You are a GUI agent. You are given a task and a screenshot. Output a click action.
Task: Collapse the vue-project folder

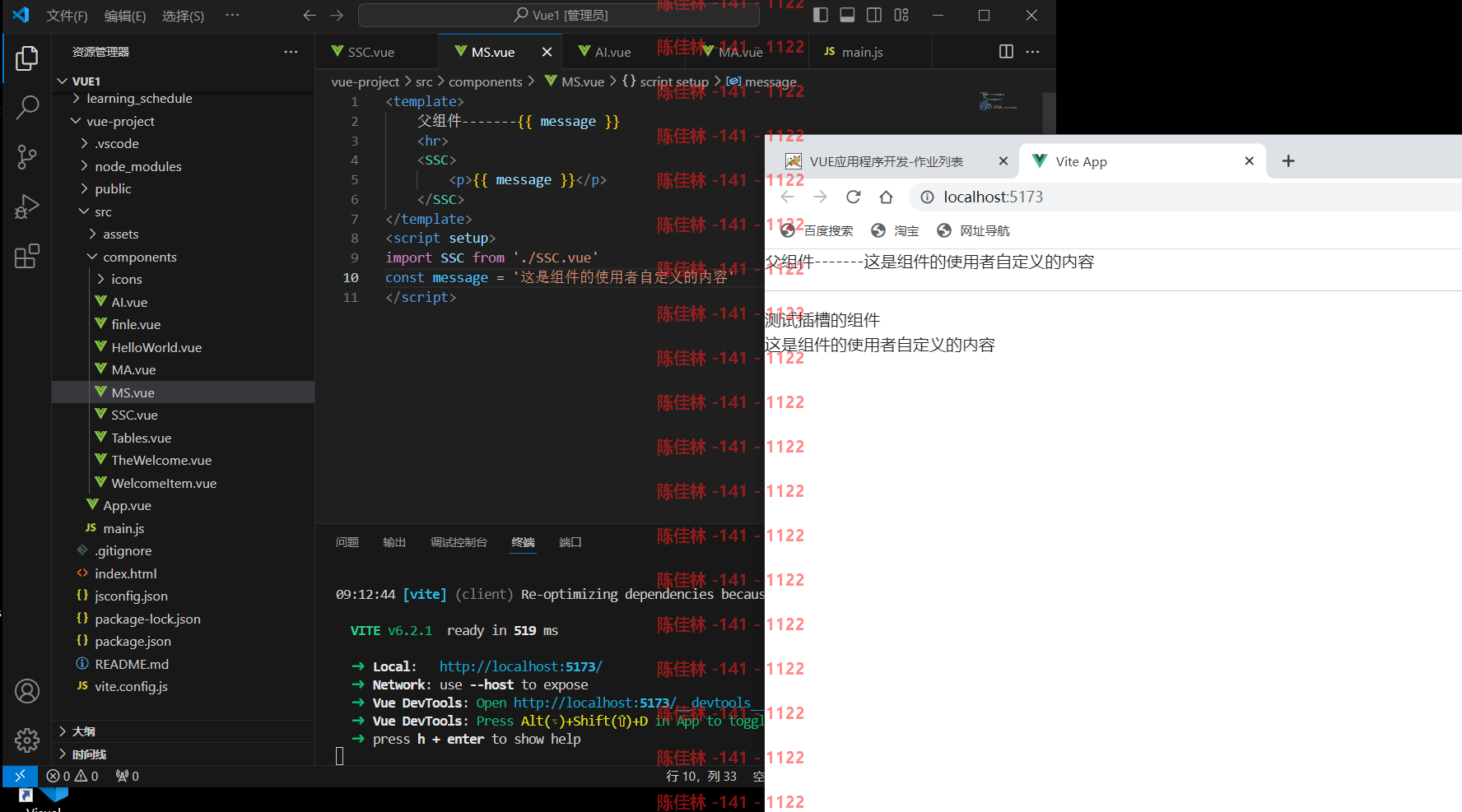[77, 121]
